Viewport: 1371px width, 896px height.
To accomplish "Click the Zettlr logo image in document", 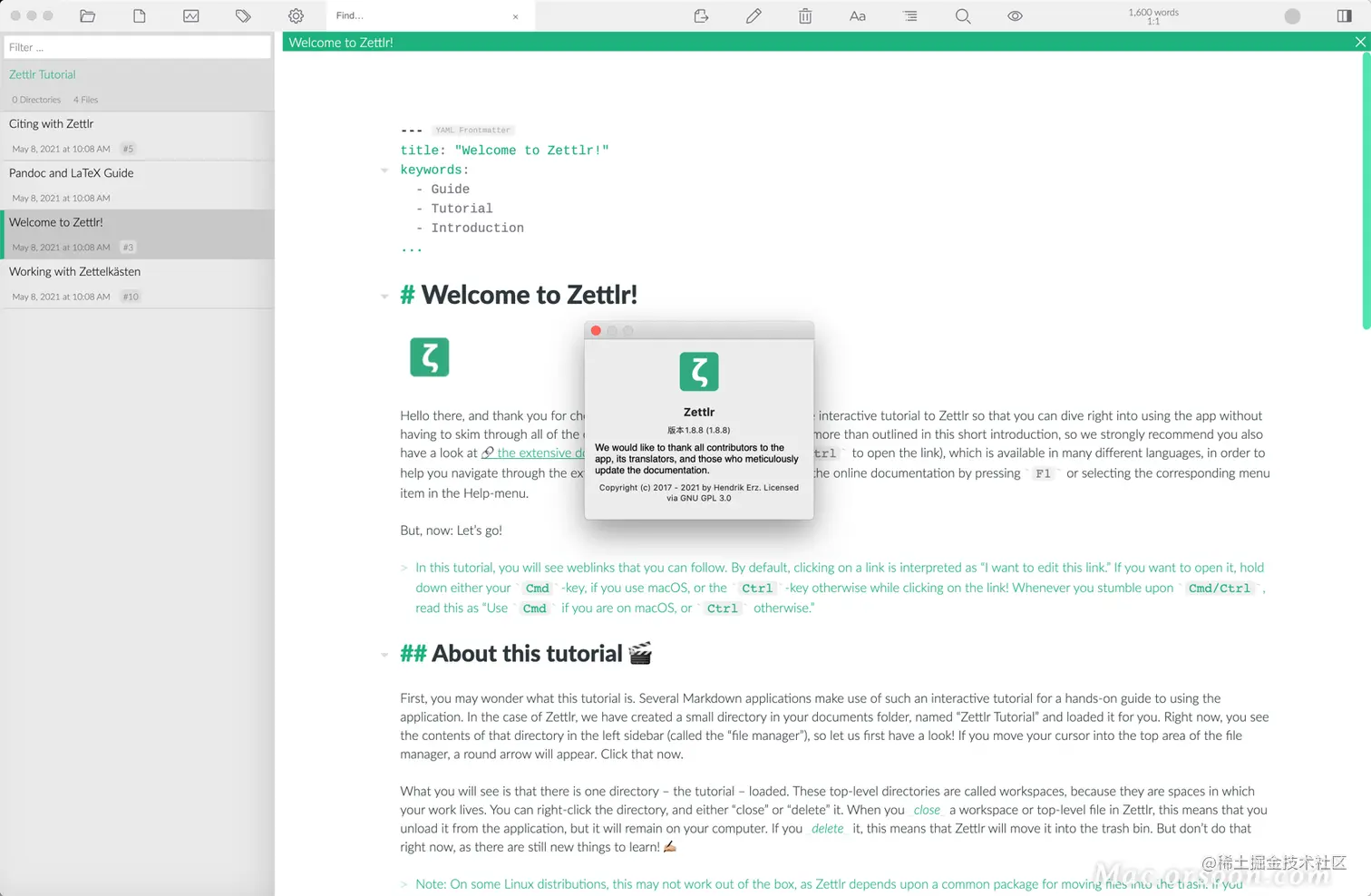I will pos(429,357).
